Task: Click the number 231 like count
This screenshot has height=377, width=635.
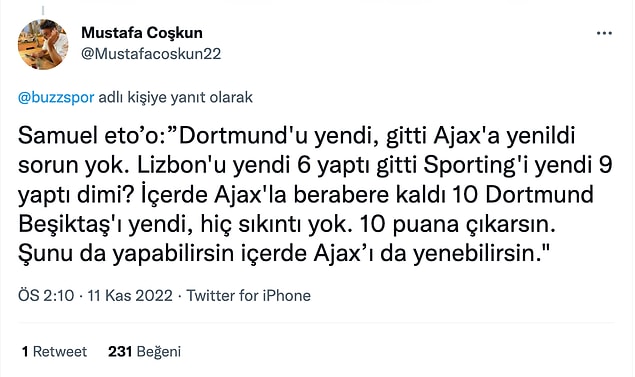Action: tap(120, 351)
